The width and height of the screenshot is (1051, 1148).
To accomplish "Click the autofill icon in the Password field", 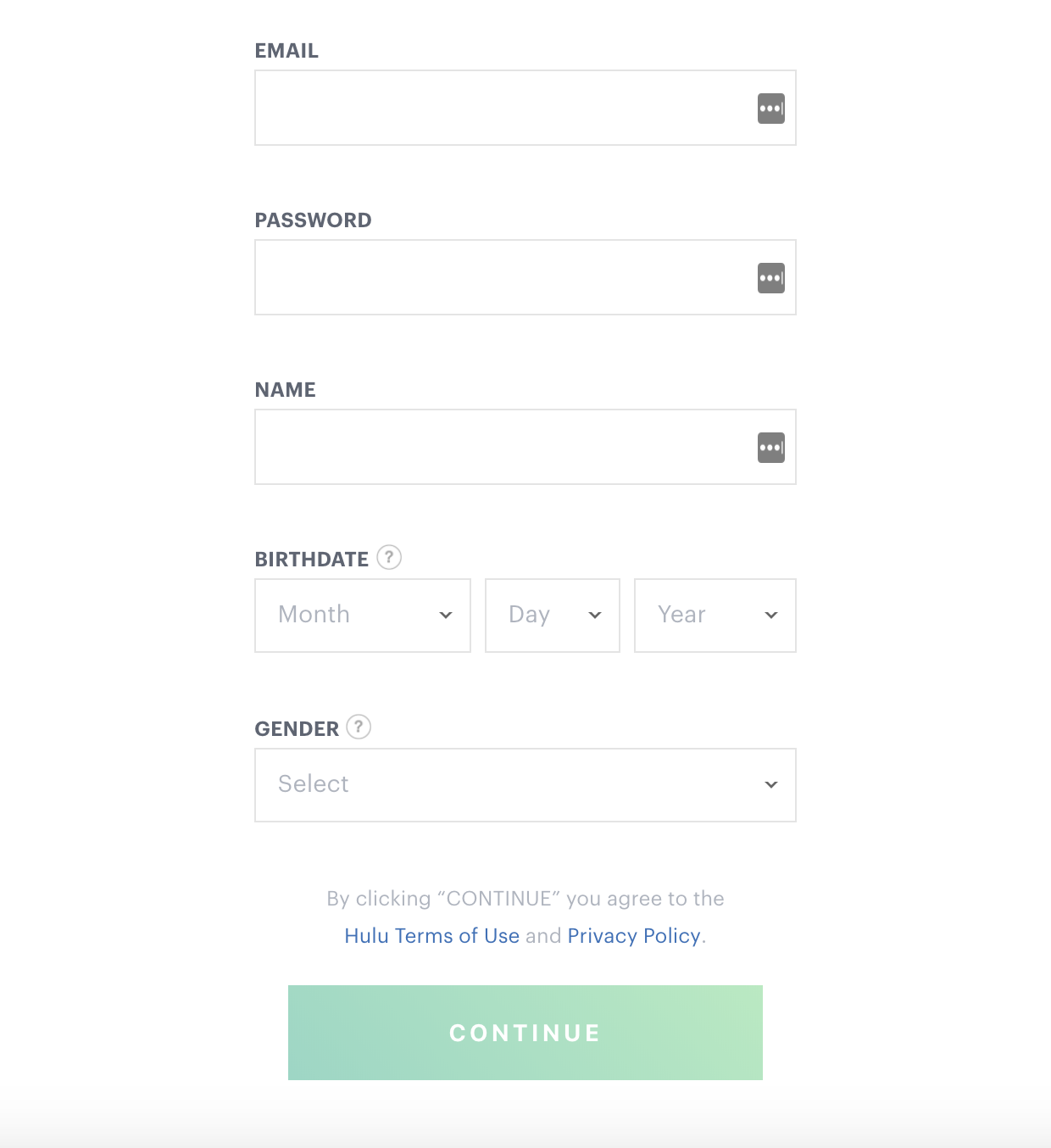I will [x=770, y=278].
